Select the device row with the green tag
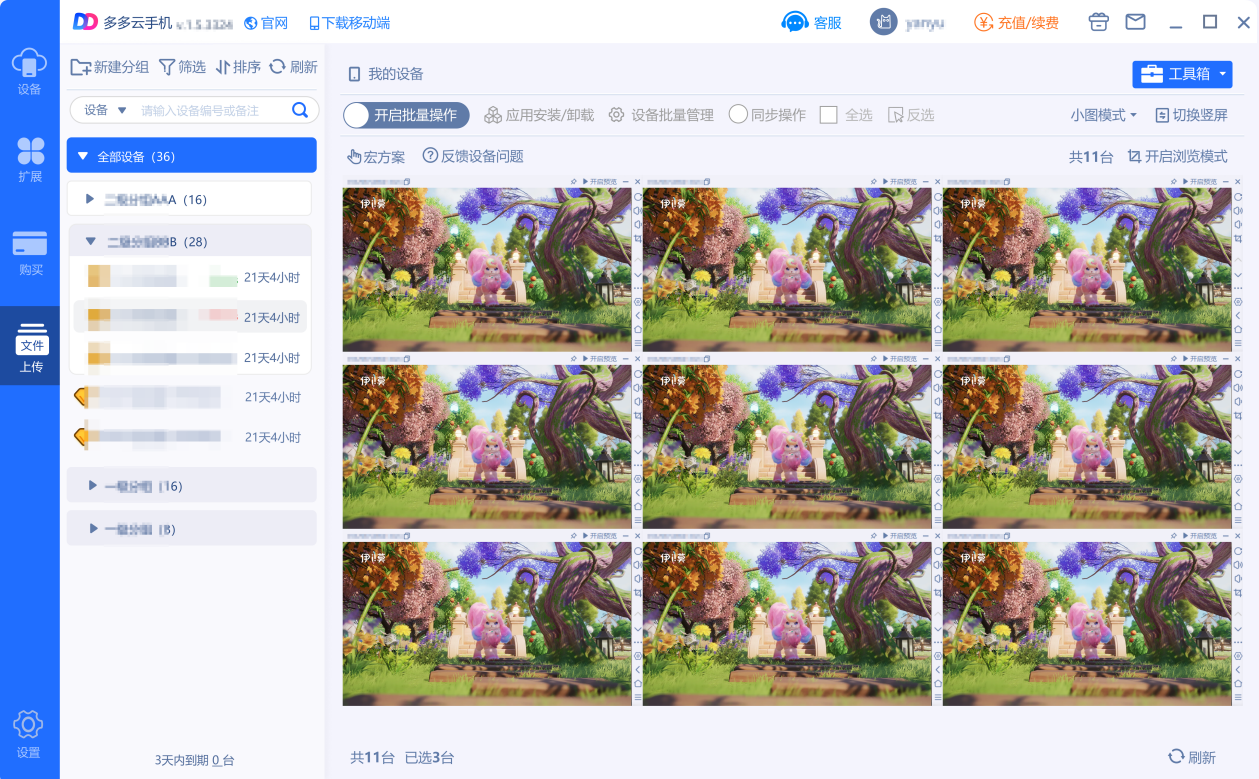Viewport: 1259px width, 779px height. [190, 277]
